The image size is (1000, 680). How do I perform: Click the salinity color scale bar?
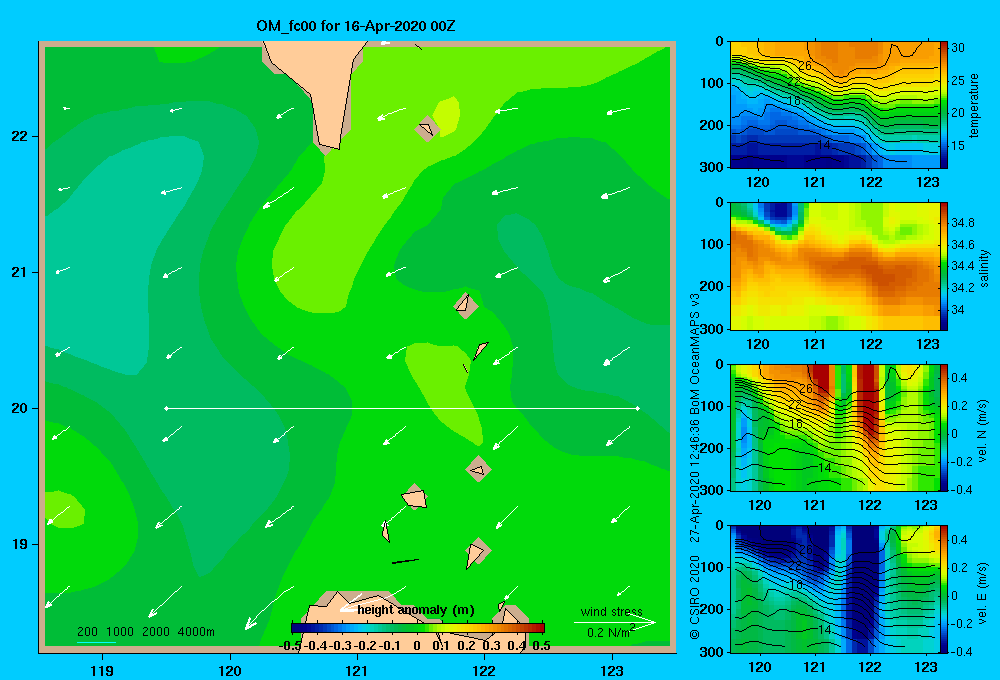[944, 267]
